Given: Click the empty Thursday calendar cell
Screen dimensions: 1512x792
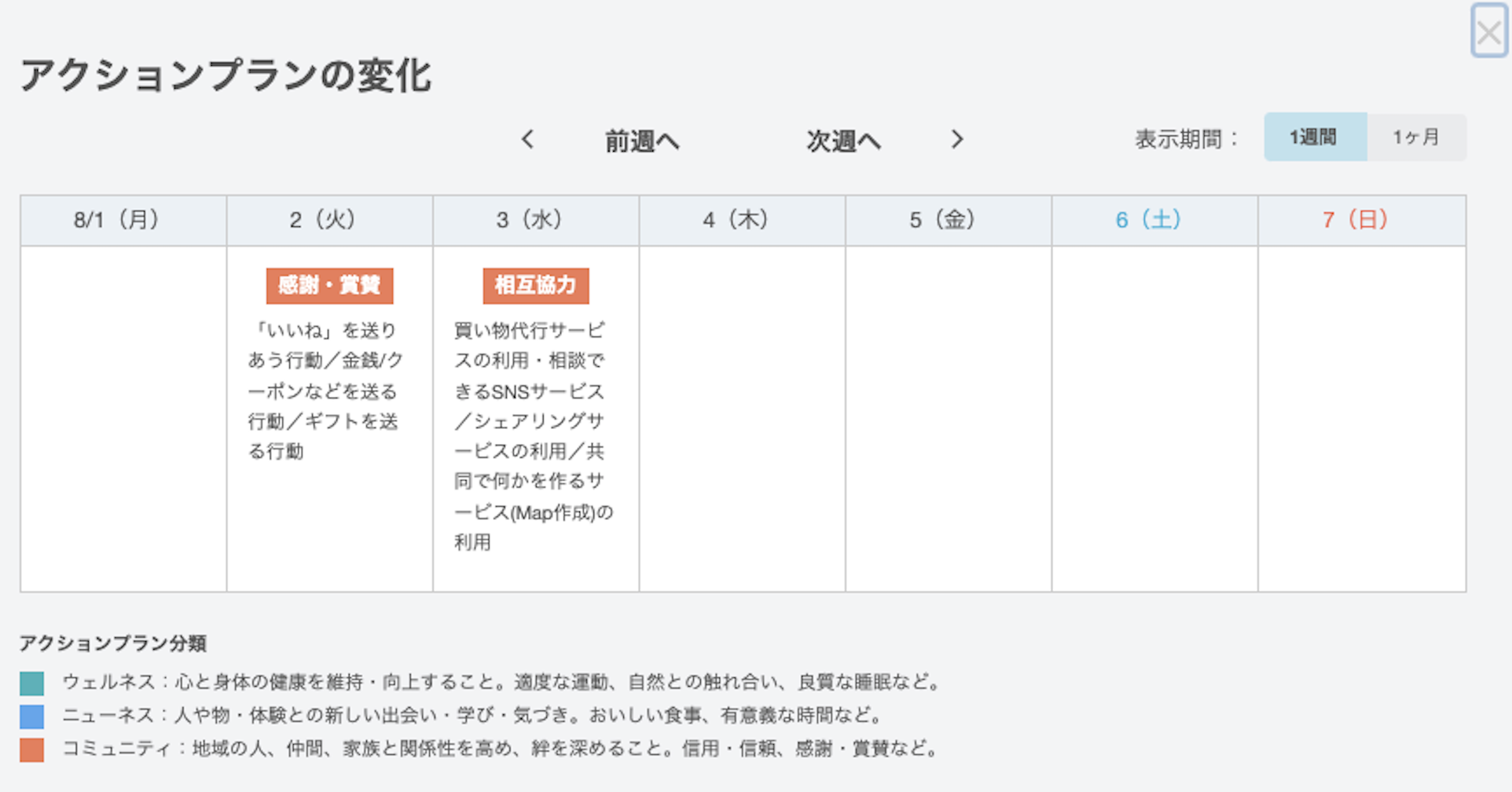Looking at the screenshot, I should (742, 419).
